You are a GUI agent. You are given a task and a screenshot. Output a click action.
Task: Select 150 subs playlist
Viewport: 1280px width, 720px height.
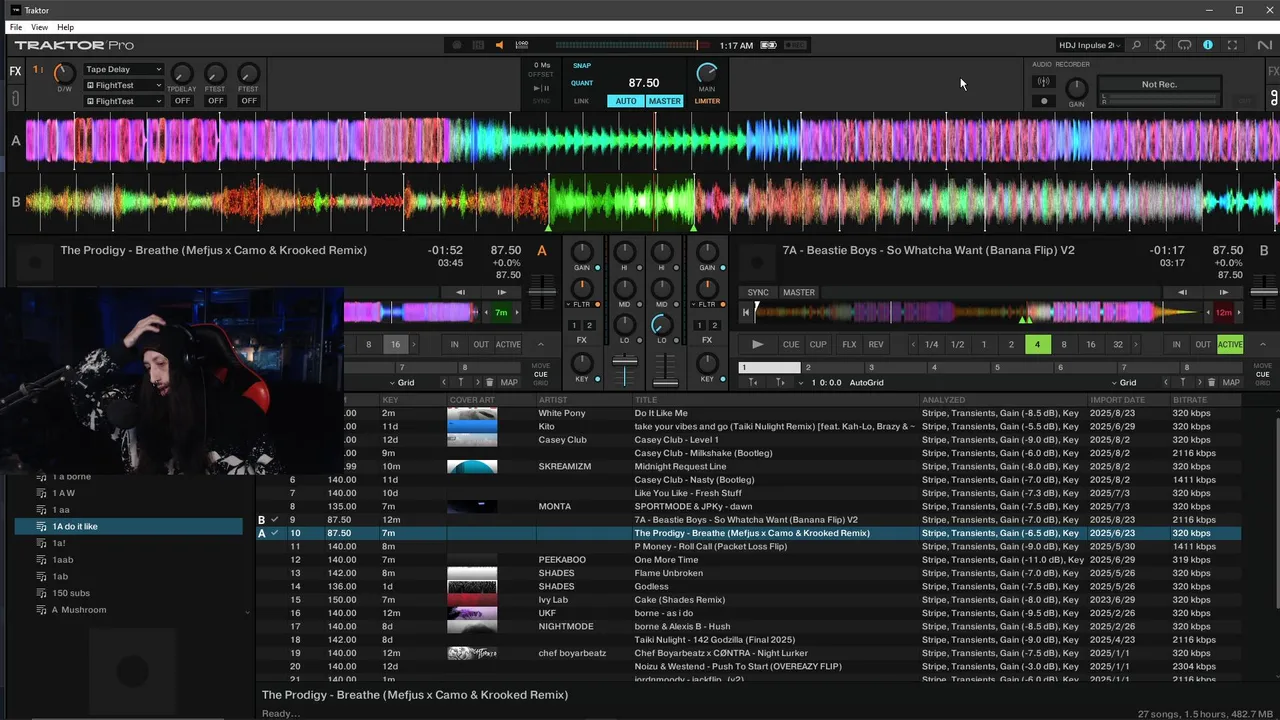(71, 593)
